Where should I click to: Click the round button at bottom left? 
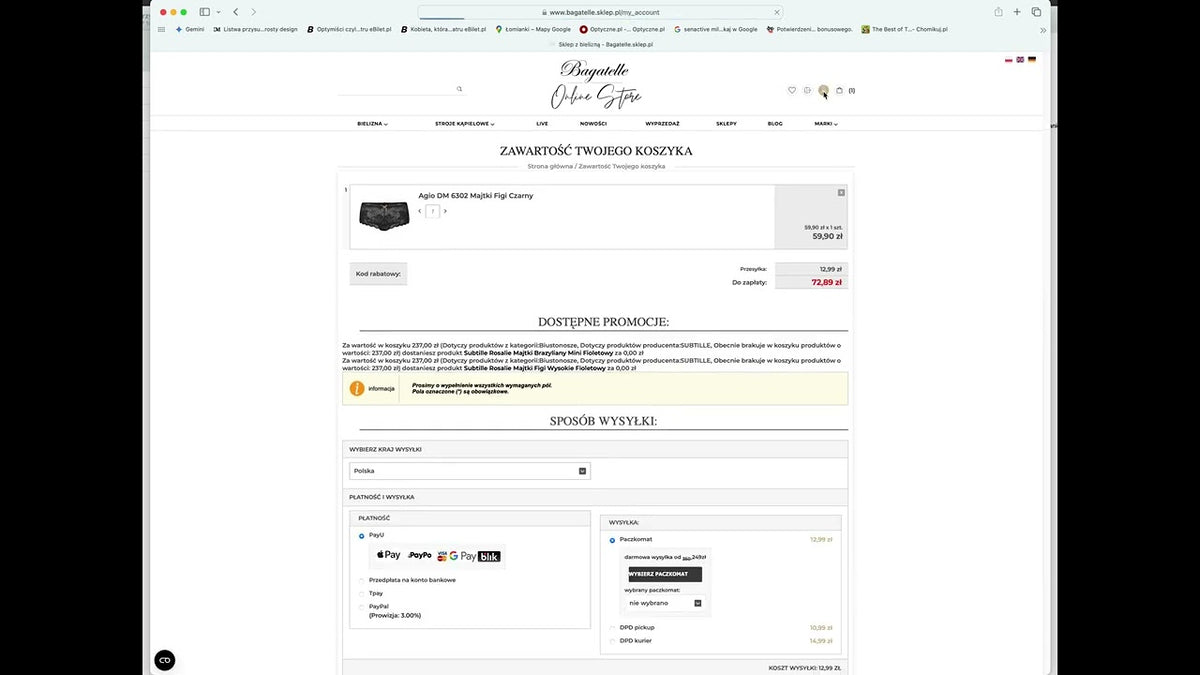(x=165, y=660)
